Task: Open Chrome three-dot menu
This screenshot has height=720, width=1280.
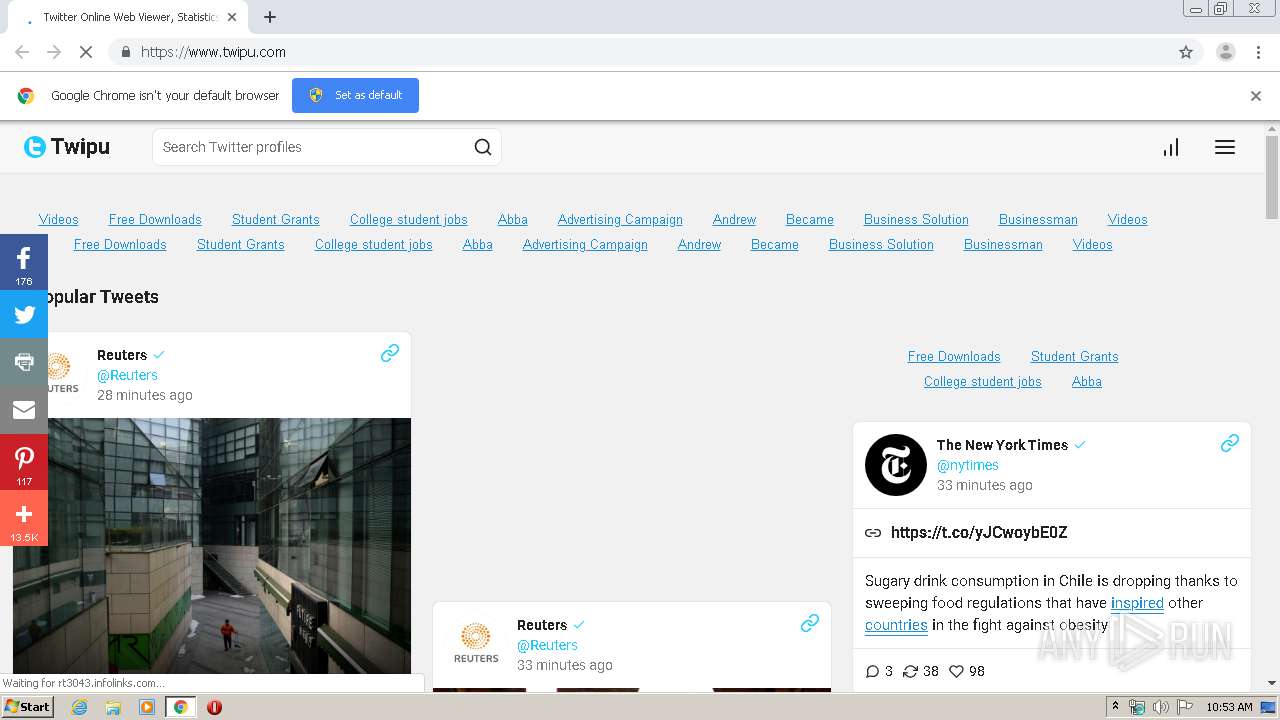Action: click(x=1259, y=52)
